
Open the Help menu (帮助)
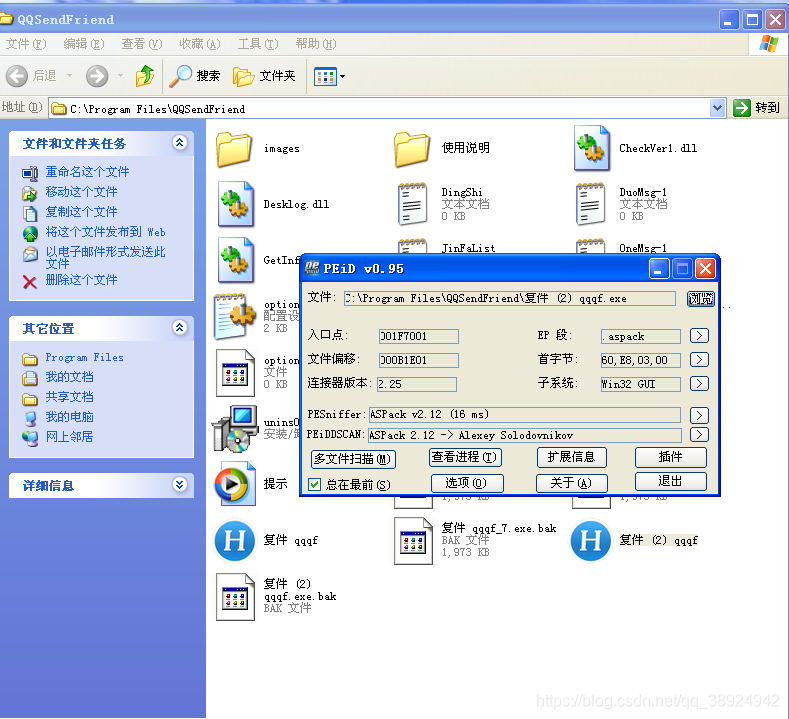315,44
